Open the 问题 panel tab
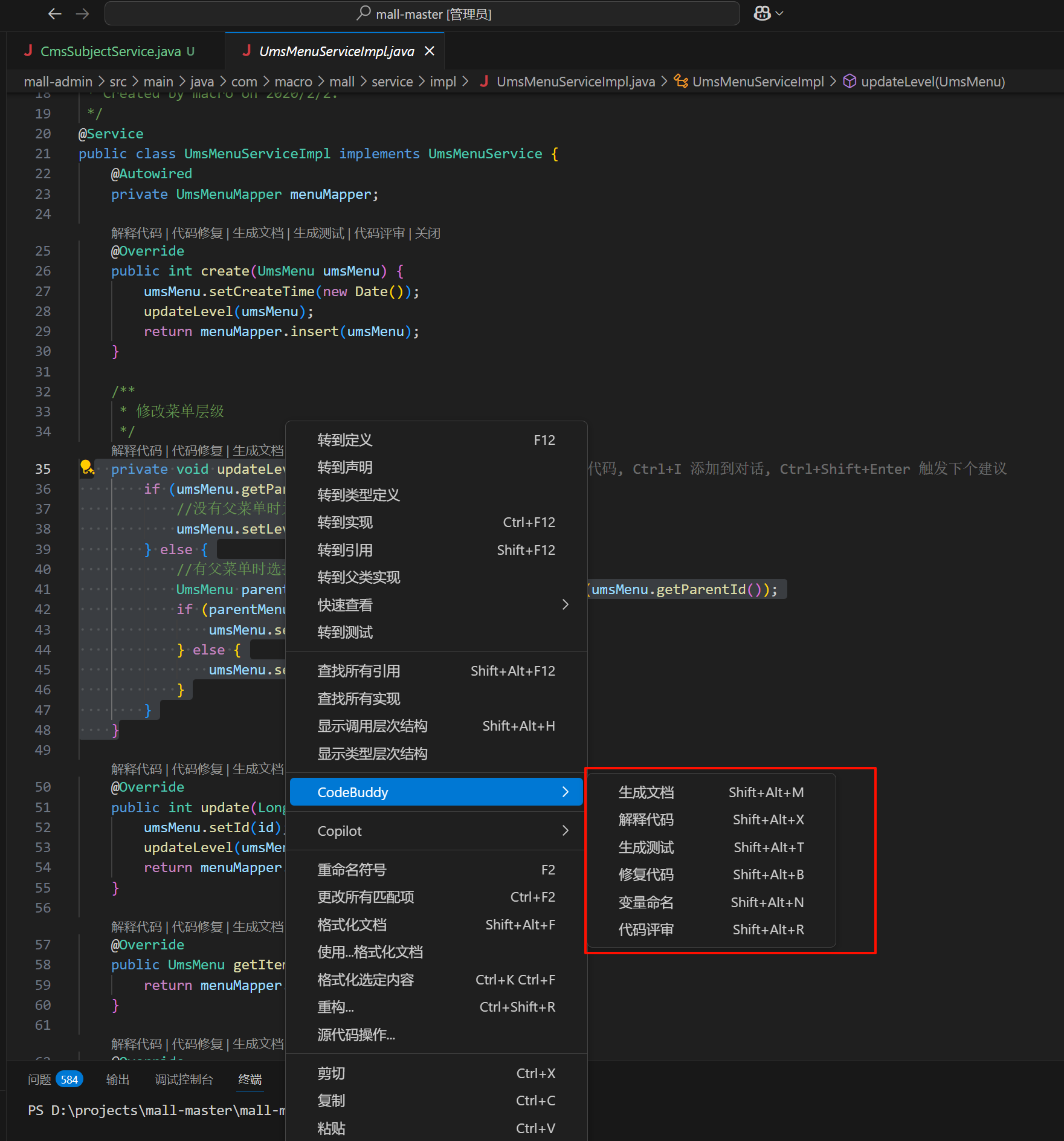The height and width of the screenshot is (1141, 1064). (40, 1079)
